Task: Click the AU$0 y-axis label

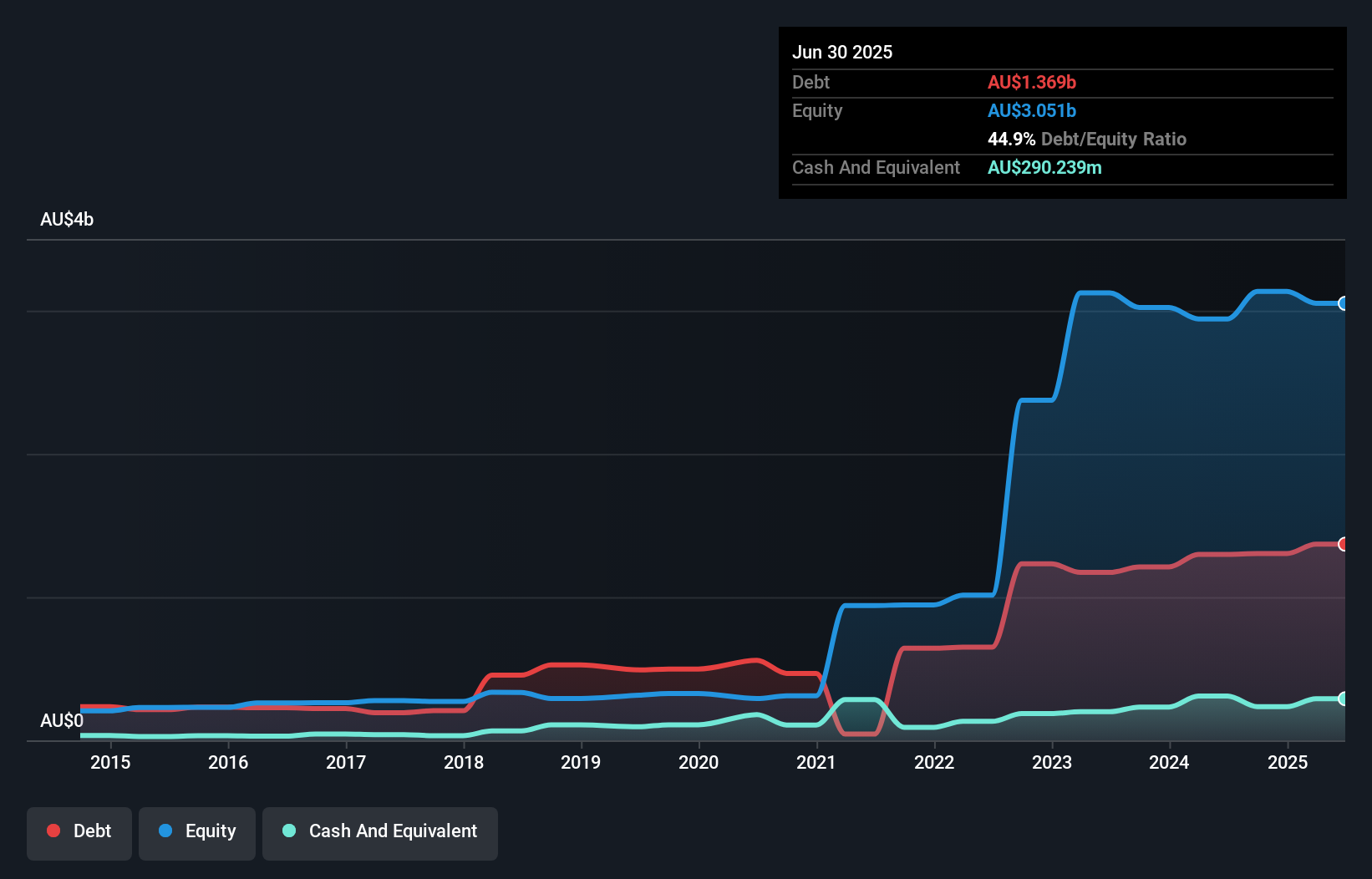Action: 62,720
